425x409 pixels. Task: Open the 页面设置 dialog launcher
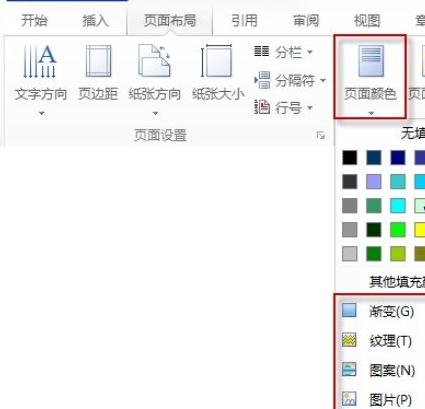(x=321, y=135)
